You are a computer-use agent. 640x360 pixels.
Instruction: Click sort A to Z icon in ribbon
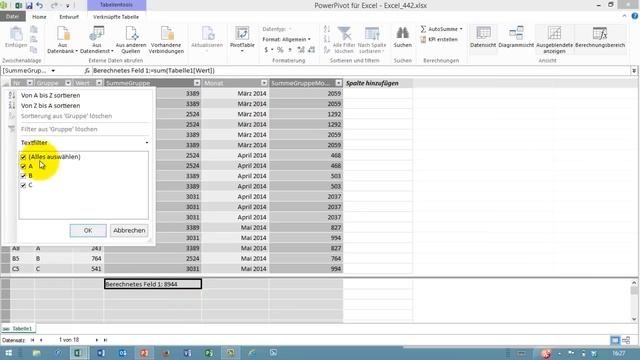(x=327, y=29)
